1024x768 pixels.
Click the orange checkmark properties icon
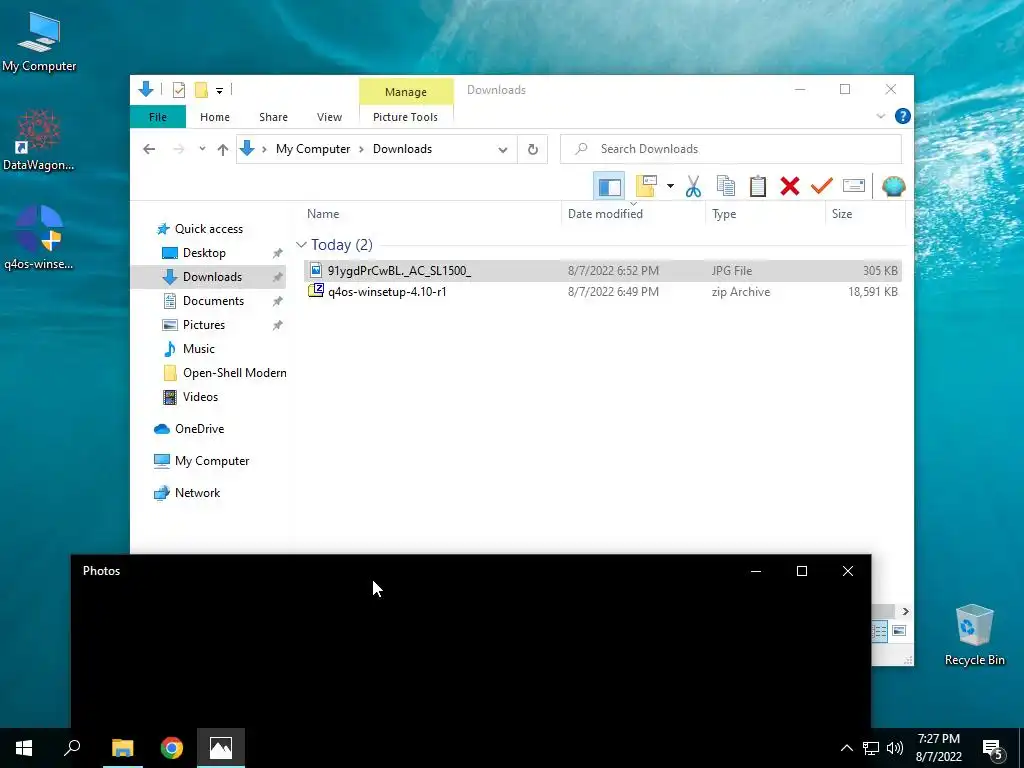[x=822, y=186]
